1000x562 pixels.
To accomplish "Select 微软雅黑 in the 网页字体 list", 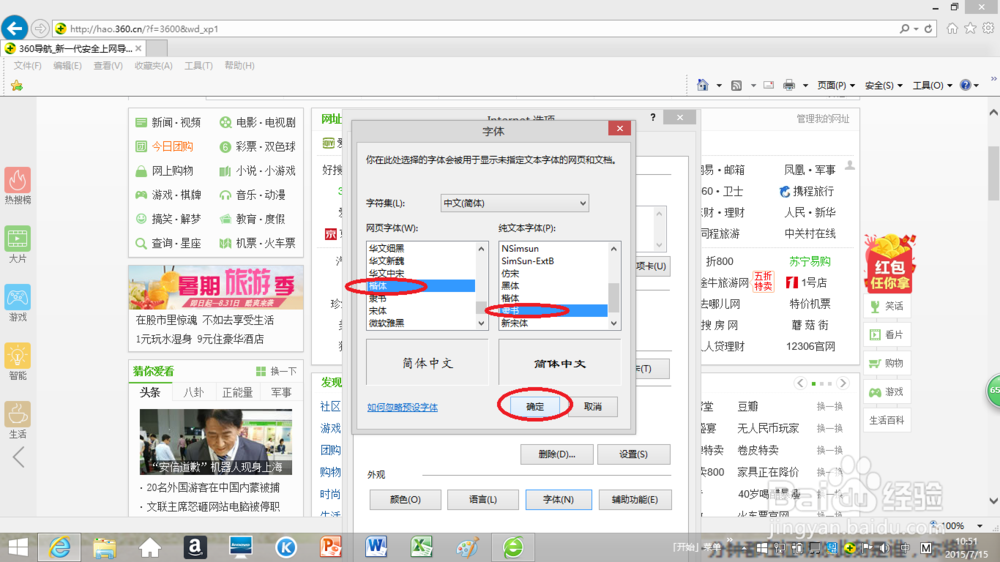I will click(x=421, y=323).
